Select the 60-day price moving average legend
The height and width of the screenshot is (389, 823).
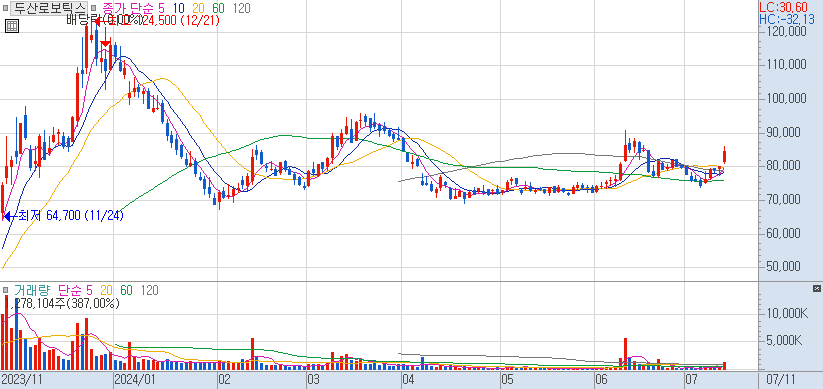(x=217, y=8)
